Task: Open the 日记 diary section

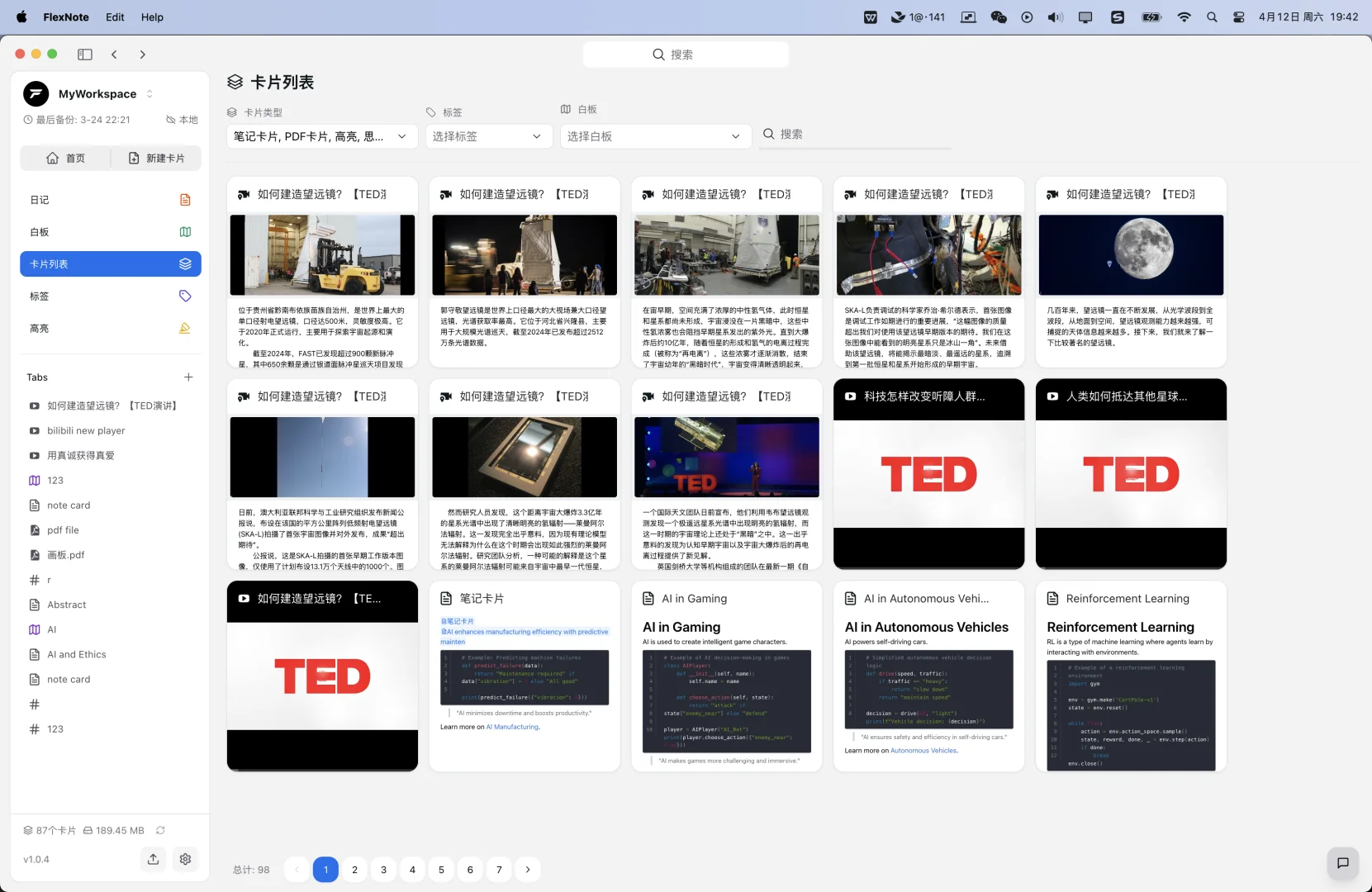Action: pos(111,200)
